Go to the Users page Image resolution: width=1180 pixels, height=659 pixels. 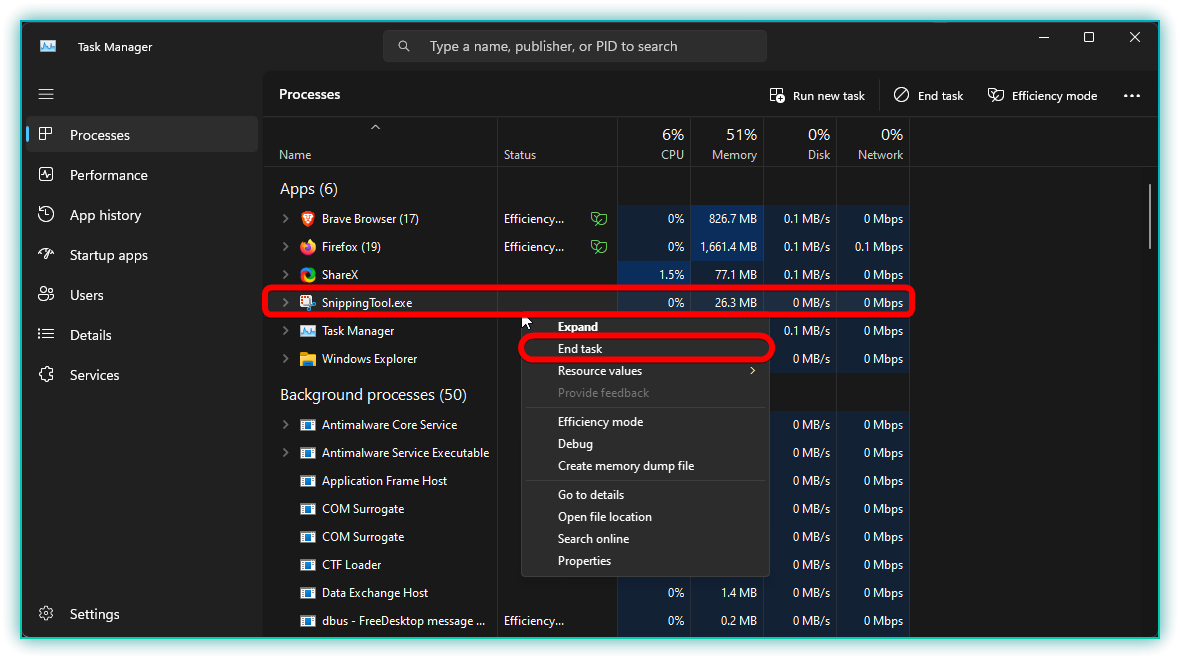[x=86, y=295]
